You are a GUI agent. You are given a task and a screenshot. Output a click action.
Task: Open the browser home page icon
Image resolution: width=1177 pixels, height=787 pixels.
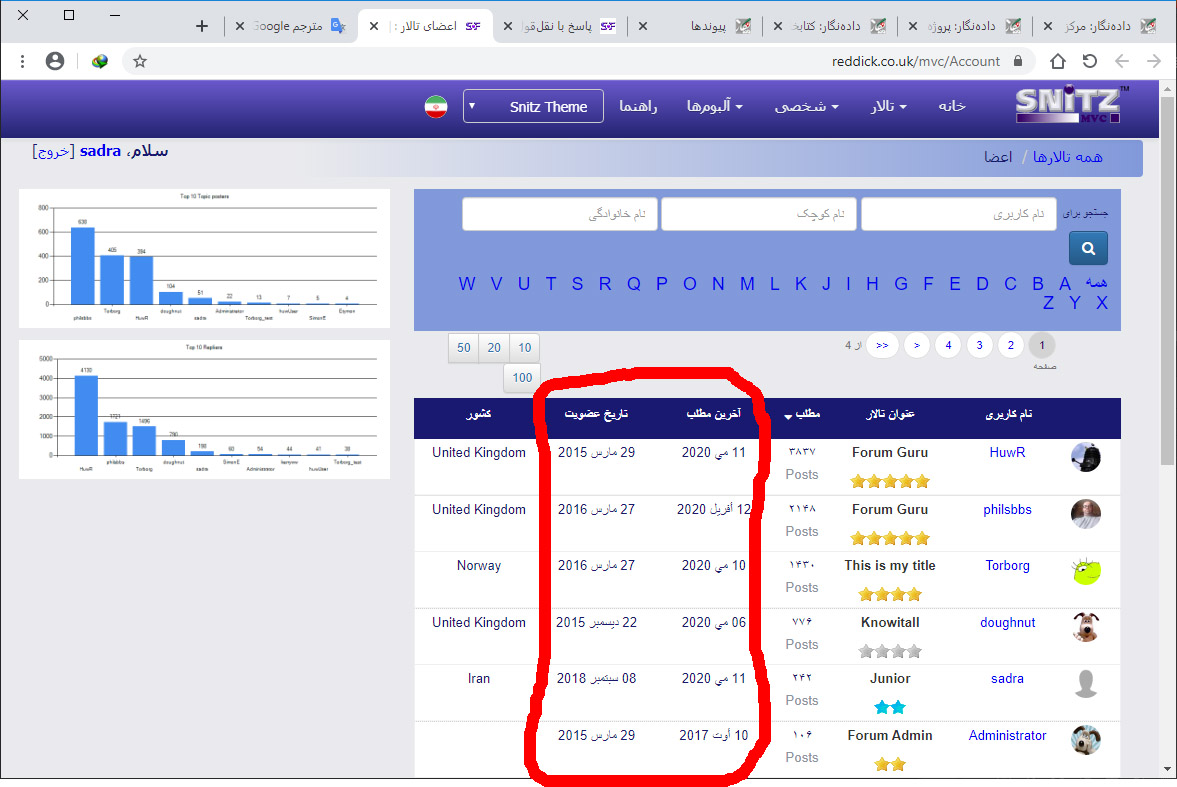pyautogui.click(x=1058, y=61)
